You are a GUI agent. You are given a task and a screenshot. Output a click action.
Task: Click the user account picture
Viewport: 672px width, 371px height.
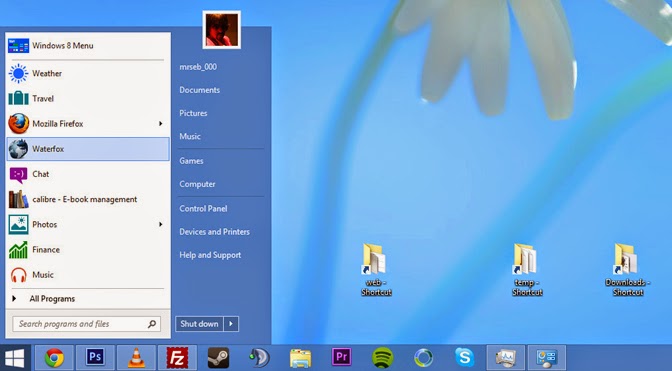tap(222, 30)
